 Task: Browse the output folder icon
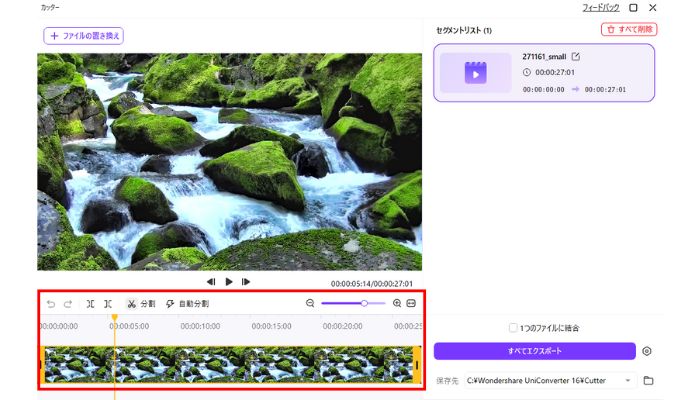tap(648, 381)
